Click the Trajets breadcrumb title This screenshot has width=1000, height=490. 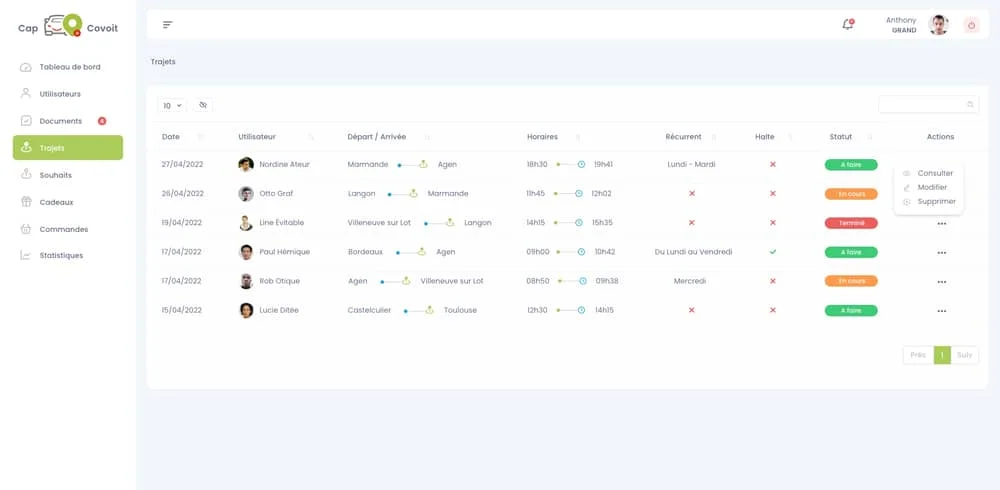[x=163, y=62]
